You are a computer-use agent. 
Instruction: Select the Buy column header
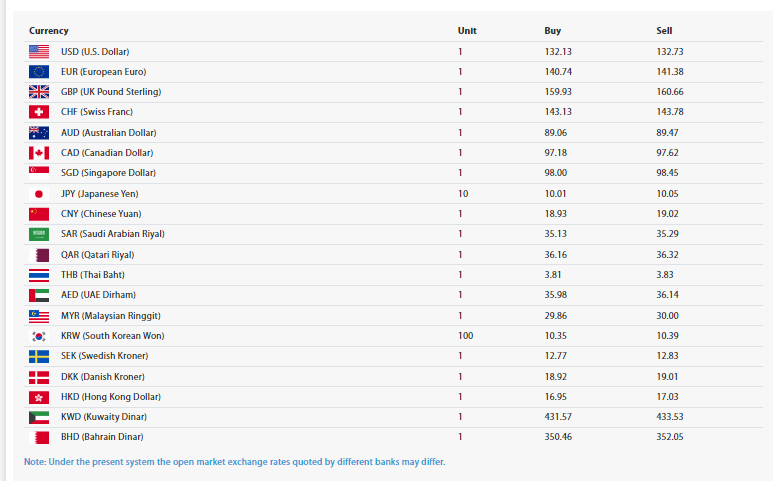(552, 31)
